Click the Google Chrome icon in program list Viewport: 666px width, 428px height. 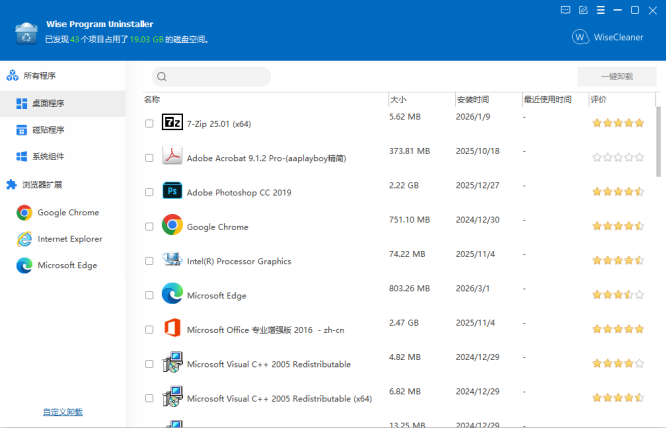click(x=172, y=225)
